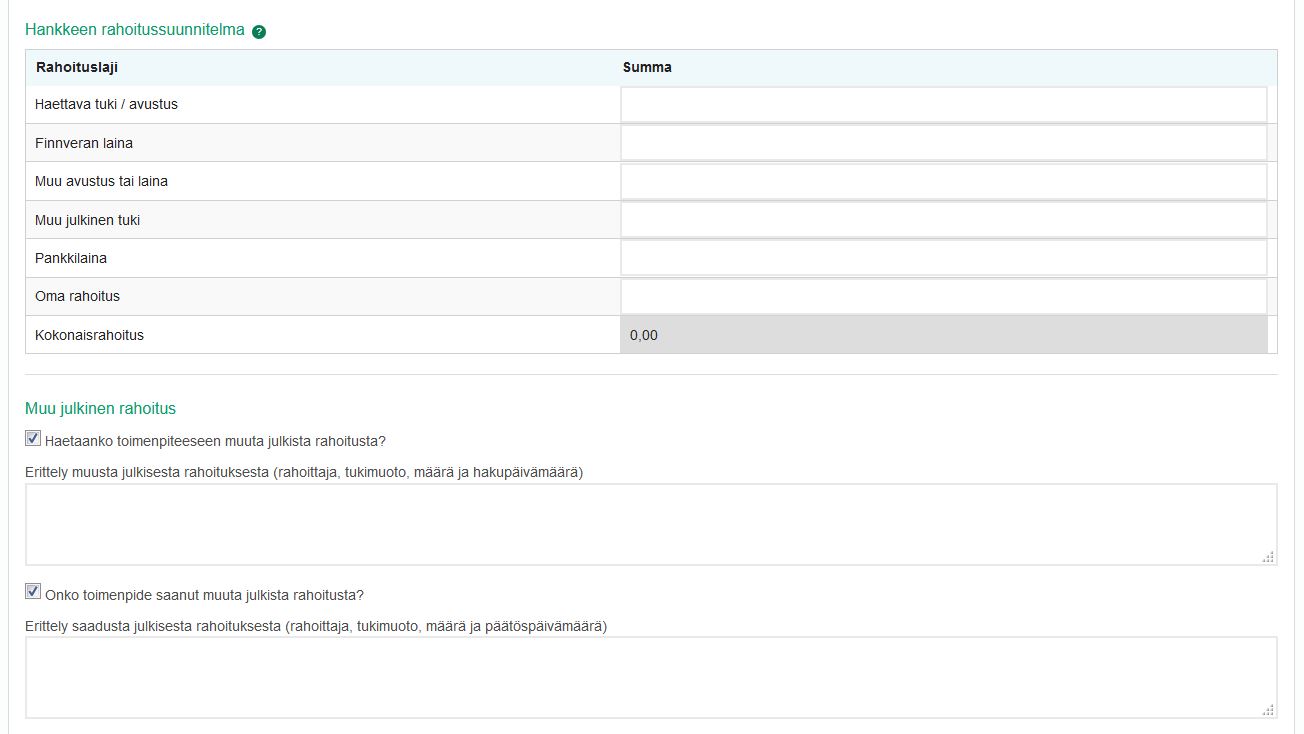Click the Pankkilaina row label

(x=71, y=258)
